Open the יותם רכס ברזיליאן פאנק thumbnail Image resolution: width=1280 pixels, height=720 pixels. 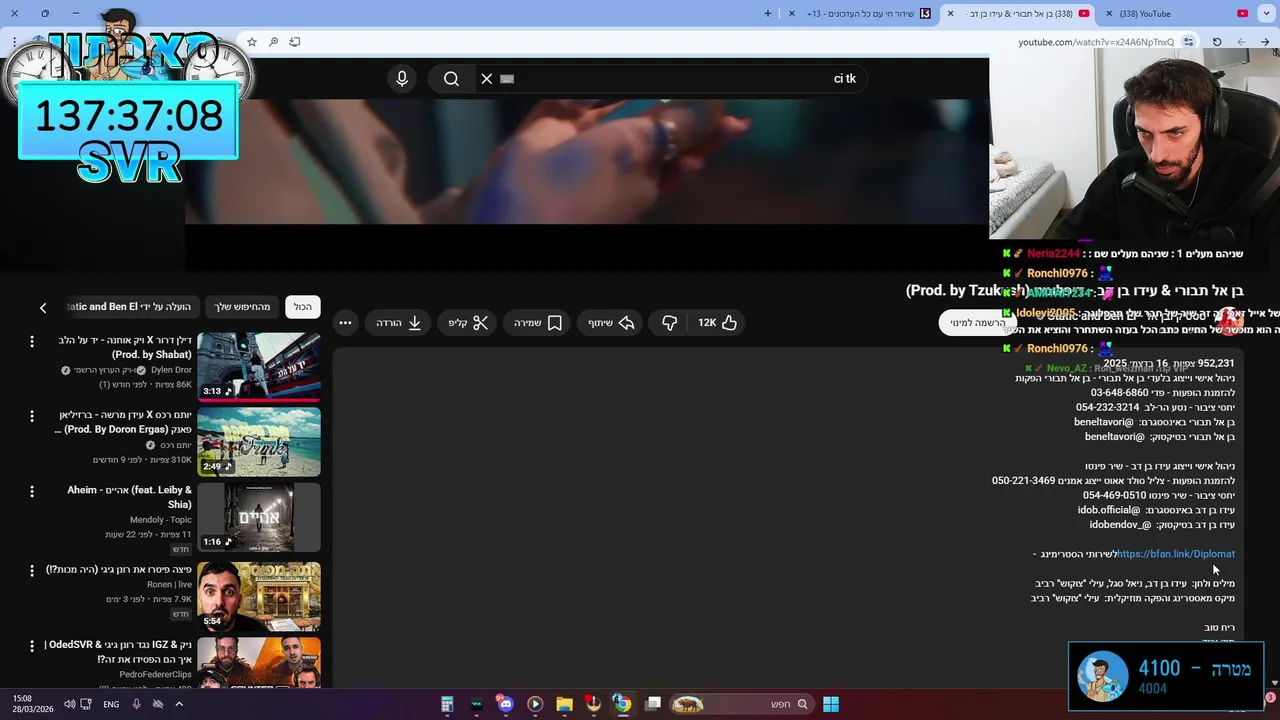click(x=259, y=442)
